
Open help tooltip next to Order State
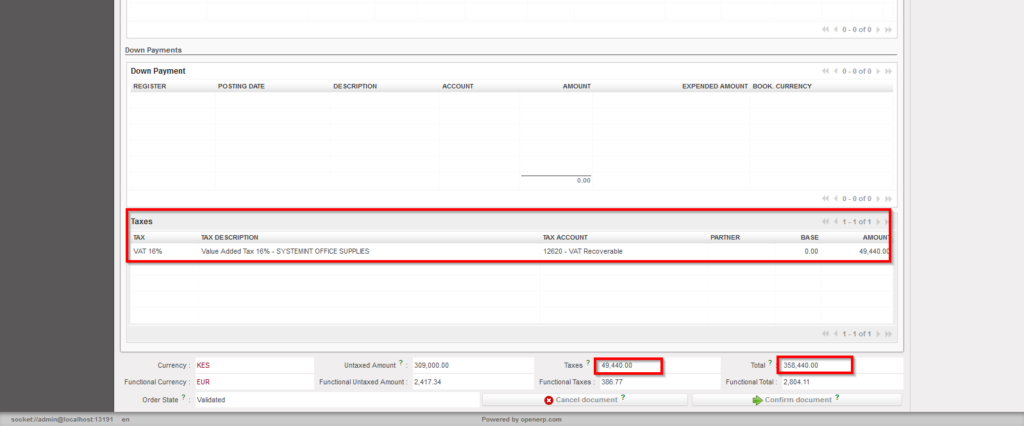click(x=184, y=398)
